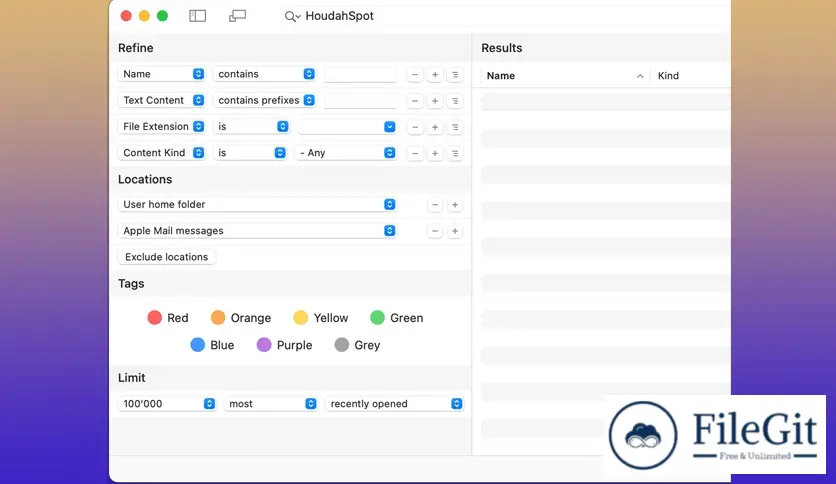Click the window layout toolbar icon
Viewport: 836px width, 484px height.
coord(237,16)
